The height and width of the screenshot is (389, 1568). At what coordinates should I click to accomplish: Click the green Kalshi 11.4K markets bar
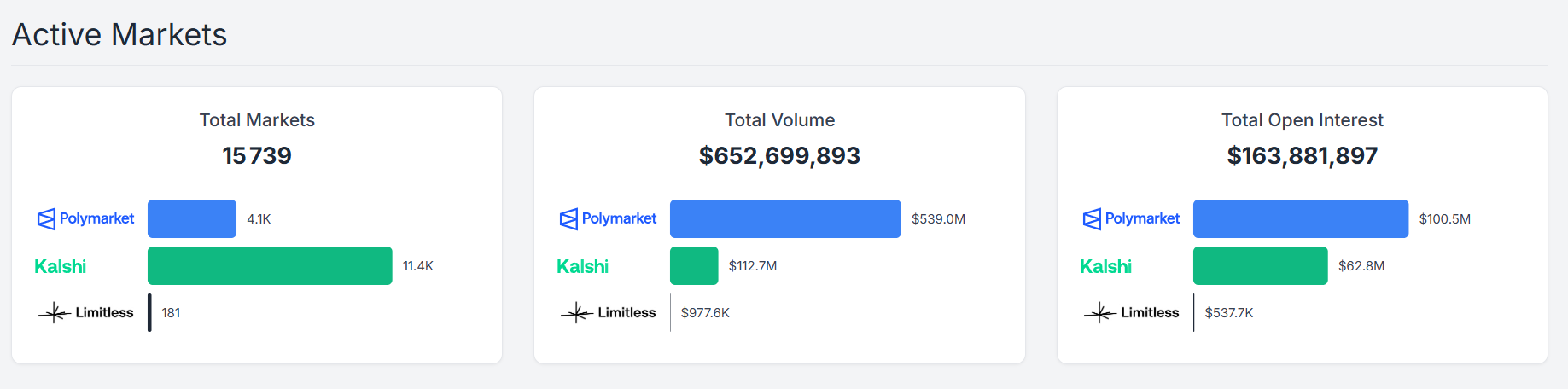(270, 265)
